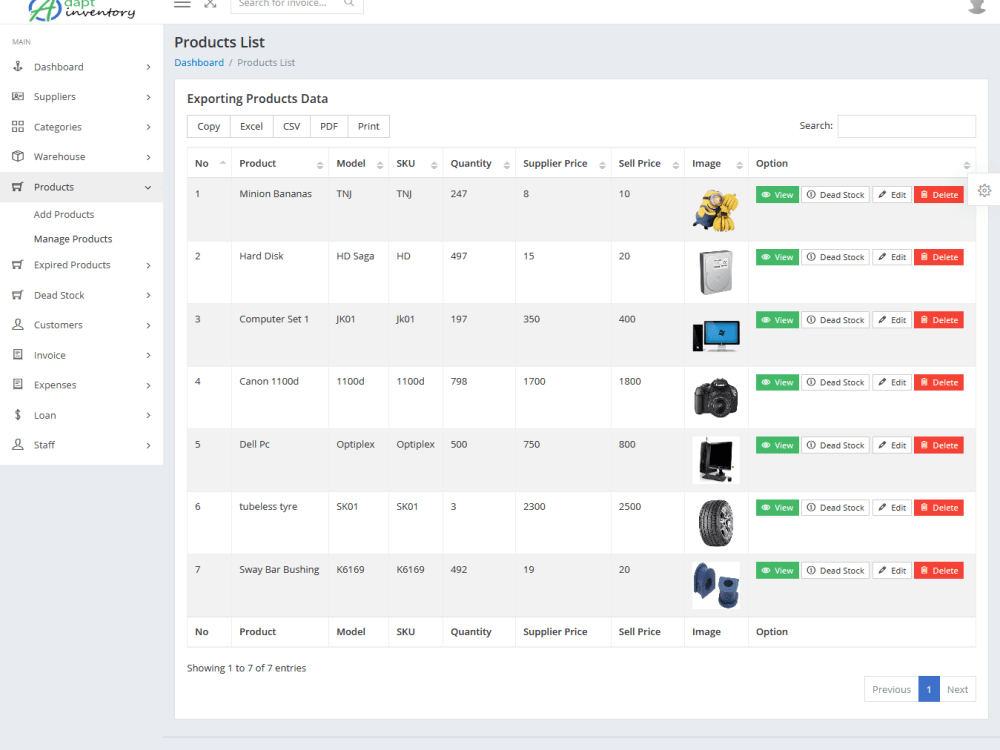Delete the Canon 1100d product
Image resolution: width=1000 pixels, height=750 pixels.
click(939, 383)
